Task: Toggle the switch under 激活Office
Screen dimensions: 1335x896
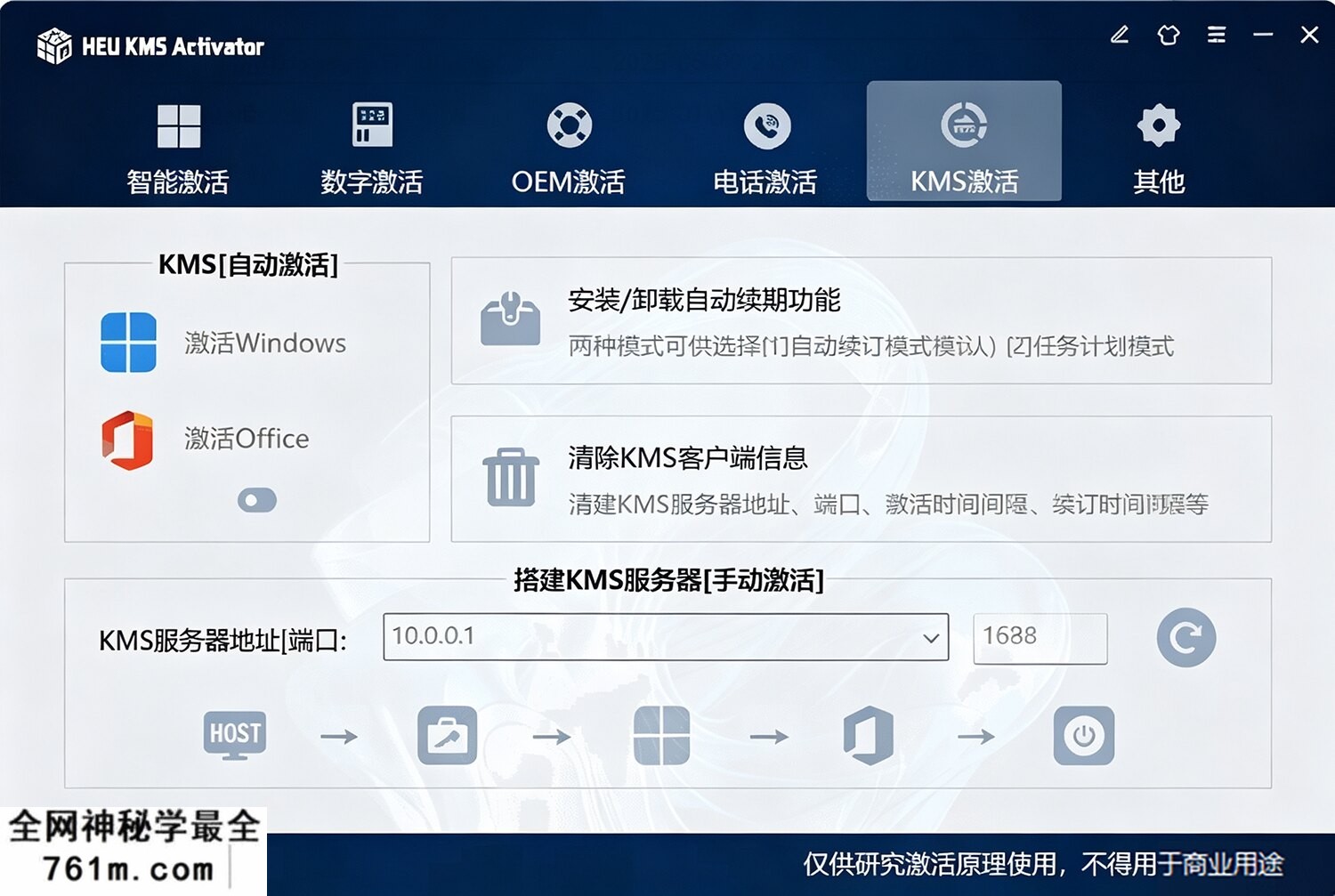Action: pos(257,500)
